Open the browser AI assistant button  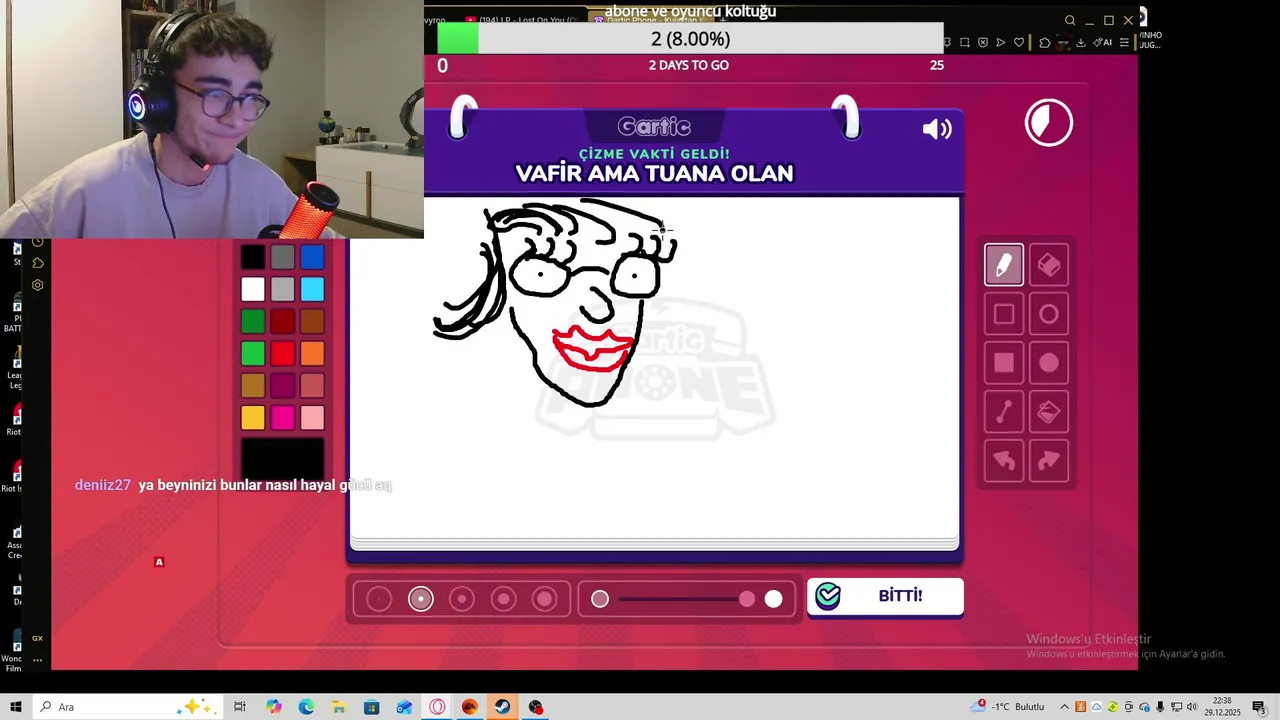[1103, 42]
